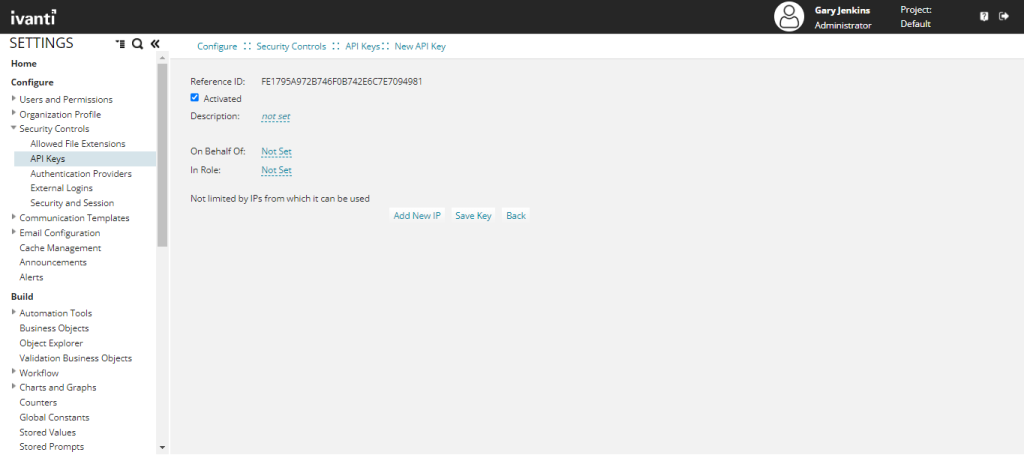
Task: Open Business Objects
Action: 54,328
